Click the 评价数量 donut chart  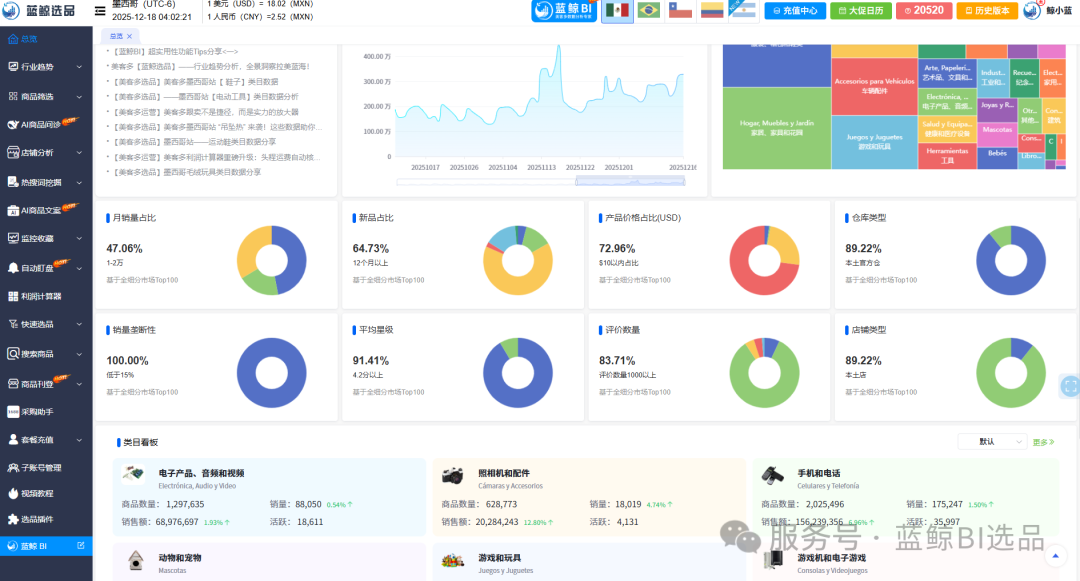(765, 372)
